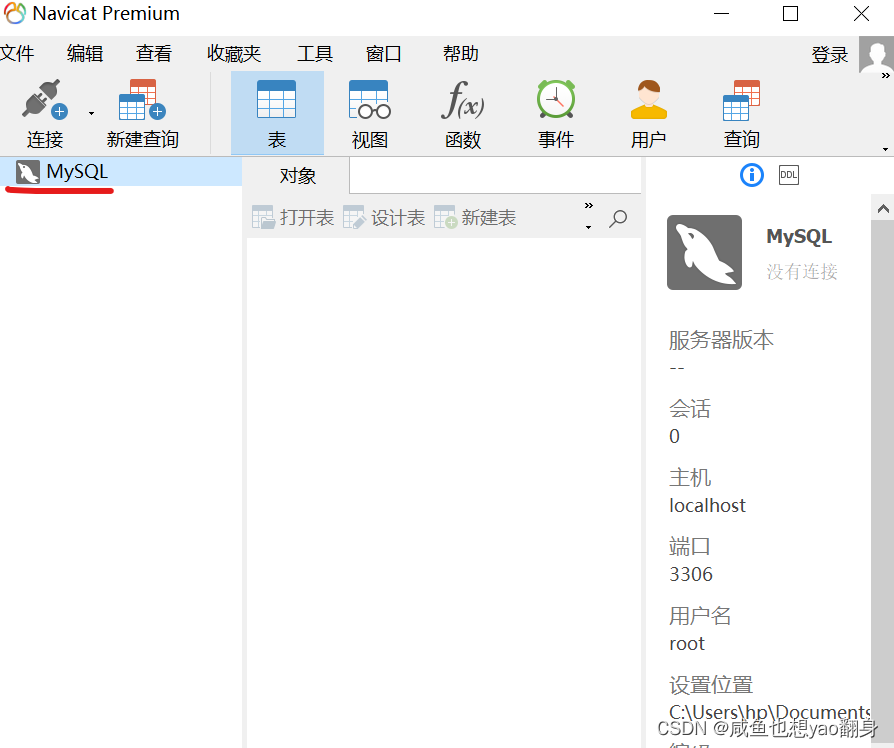Click the Navicat Premium app logo icon
The width and height of the screenshot is (894, 748).
coord(14,13)
